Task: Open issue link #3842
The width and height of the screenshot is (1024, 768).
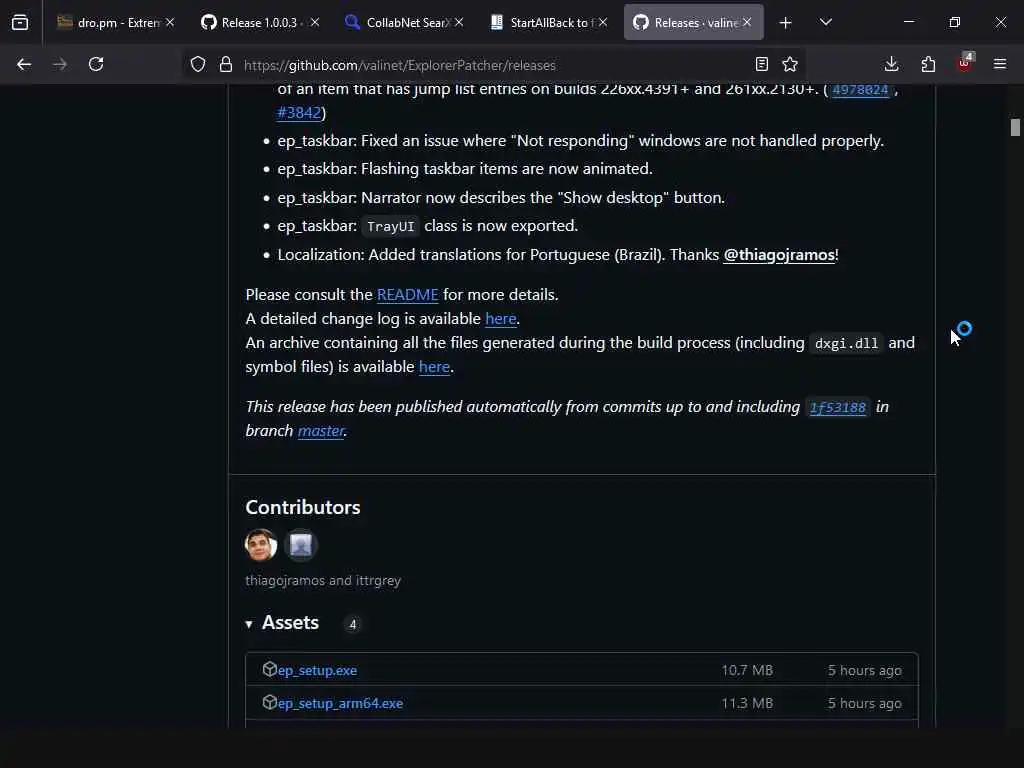Action: coord(299,112)
